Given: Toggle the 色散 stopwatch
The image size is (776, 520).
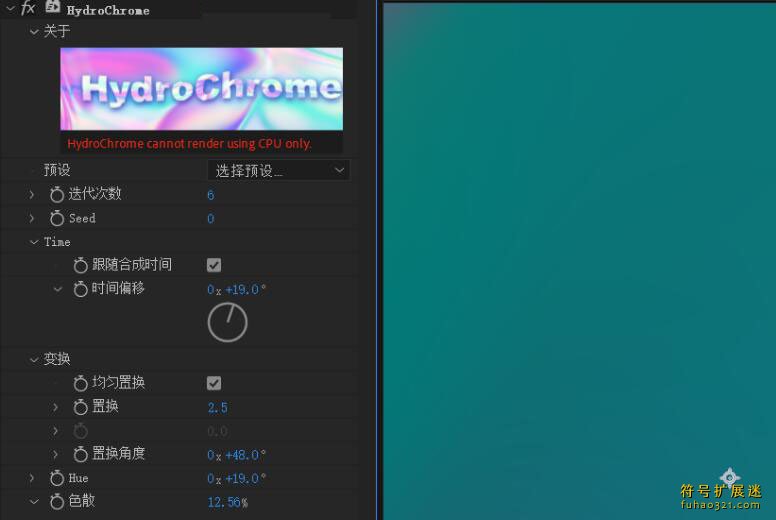Looking at the screenshot, I should click(57, 502).
